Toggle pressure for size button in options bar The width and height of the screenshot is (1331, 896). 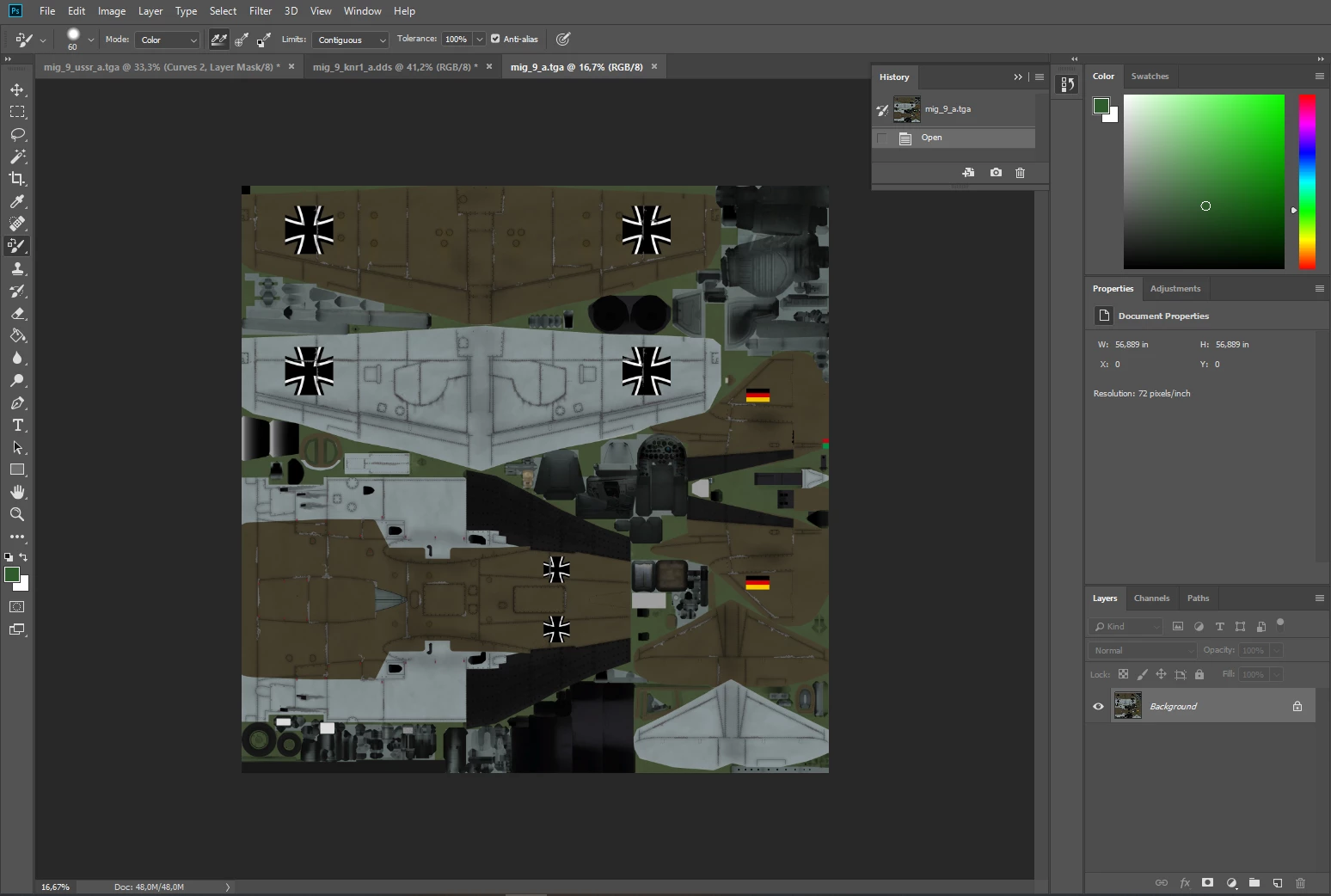pyautogui.click(x=563, y=39)
